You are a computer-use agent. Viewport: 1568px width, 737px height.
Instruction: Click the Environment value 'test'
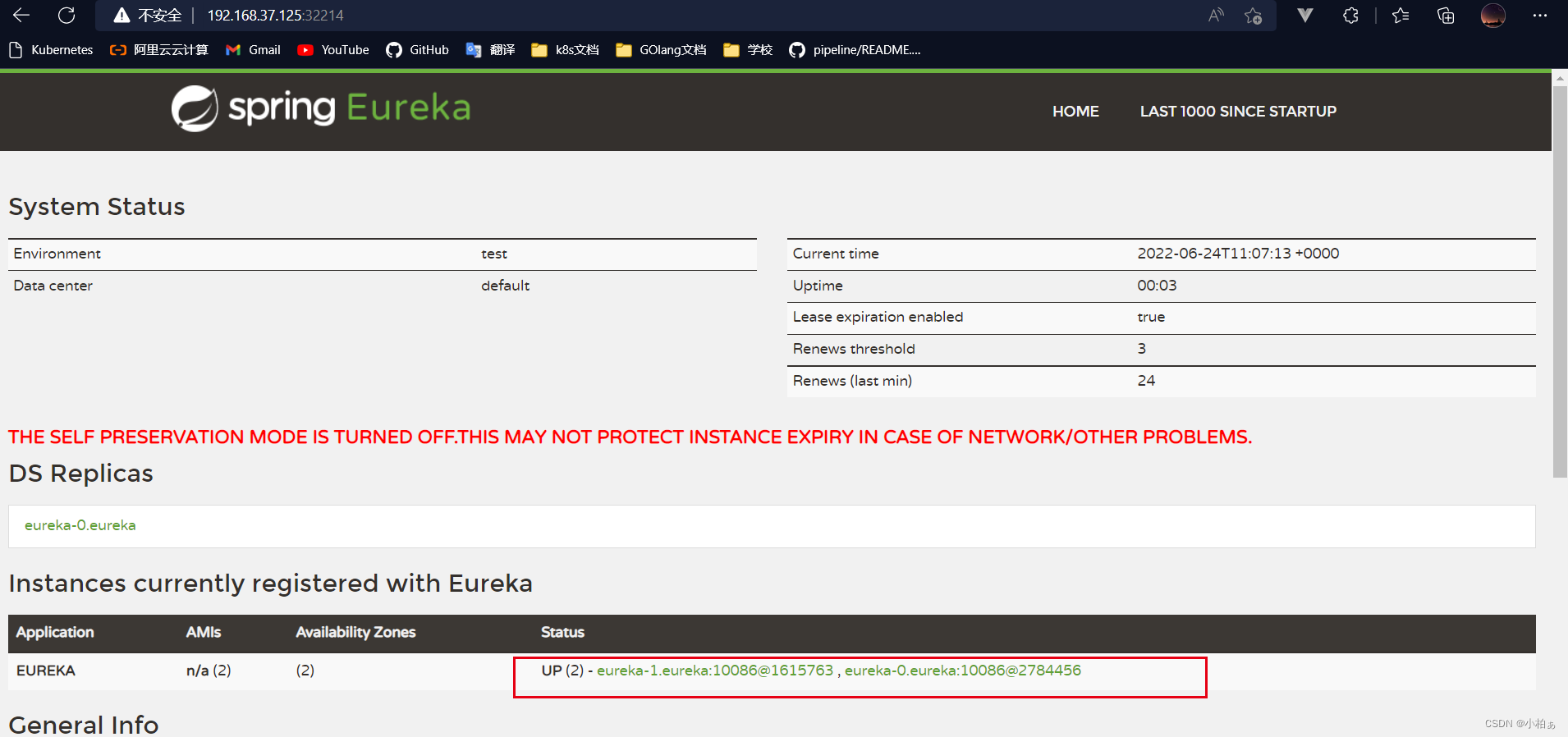[494, 254]
